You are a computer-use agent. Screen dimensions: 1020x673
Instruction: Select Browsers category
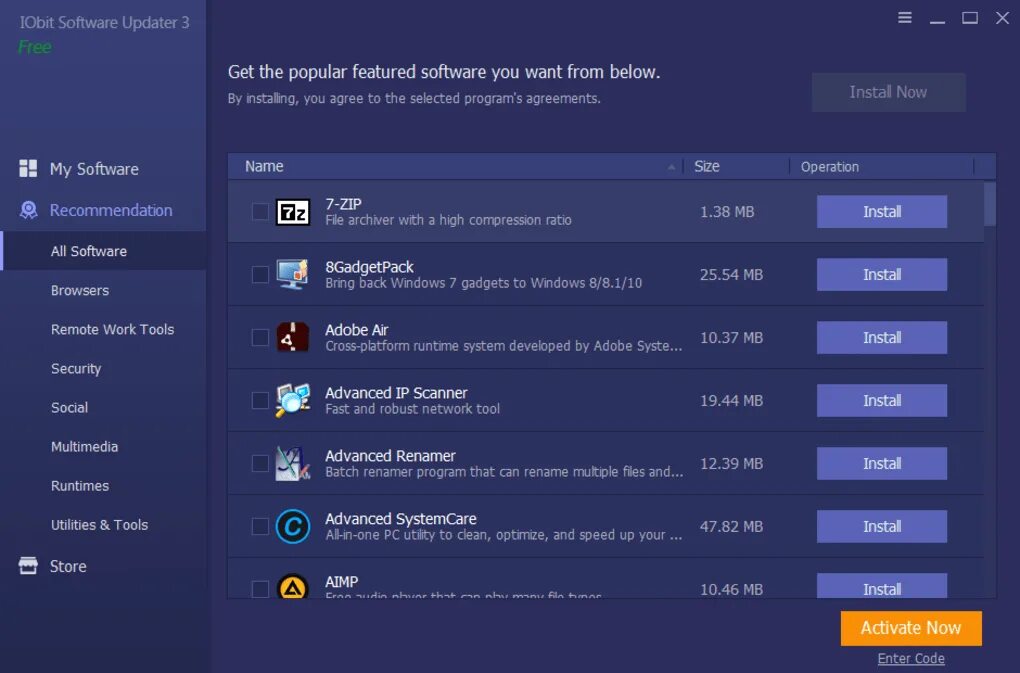80,290
